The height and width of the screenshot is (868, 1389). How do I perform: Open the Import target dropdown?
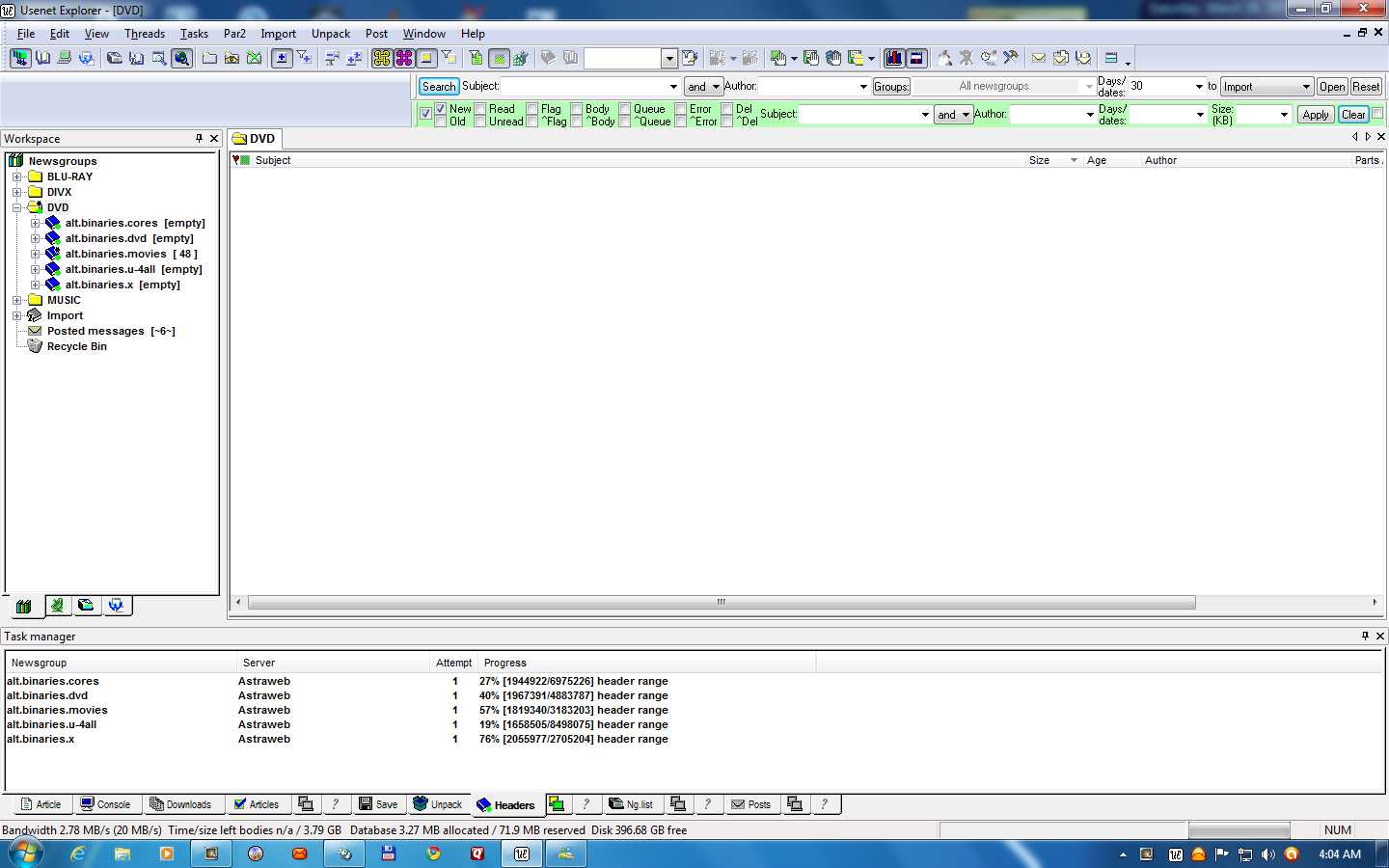pyautogui.click(x=1306, y=87)
